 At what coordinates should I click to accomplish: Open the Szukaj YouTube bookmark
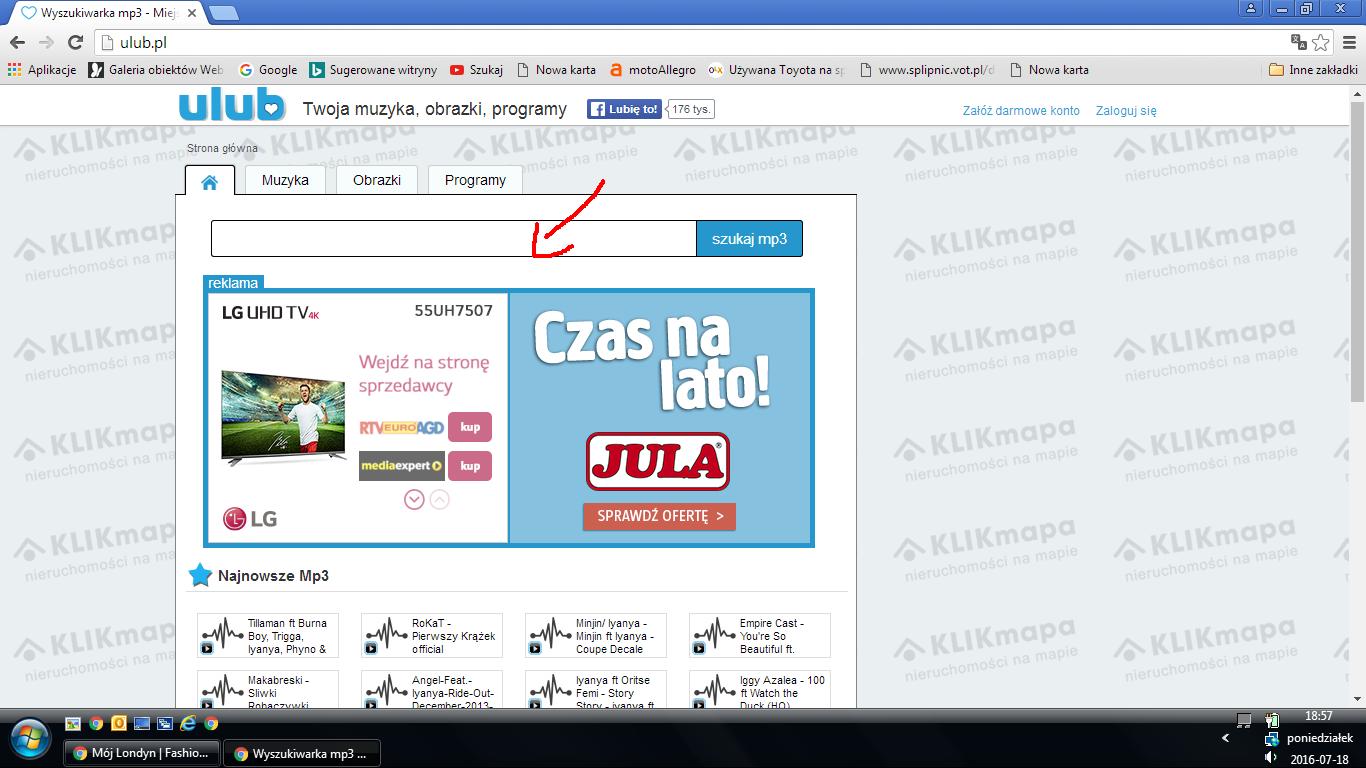476,70
